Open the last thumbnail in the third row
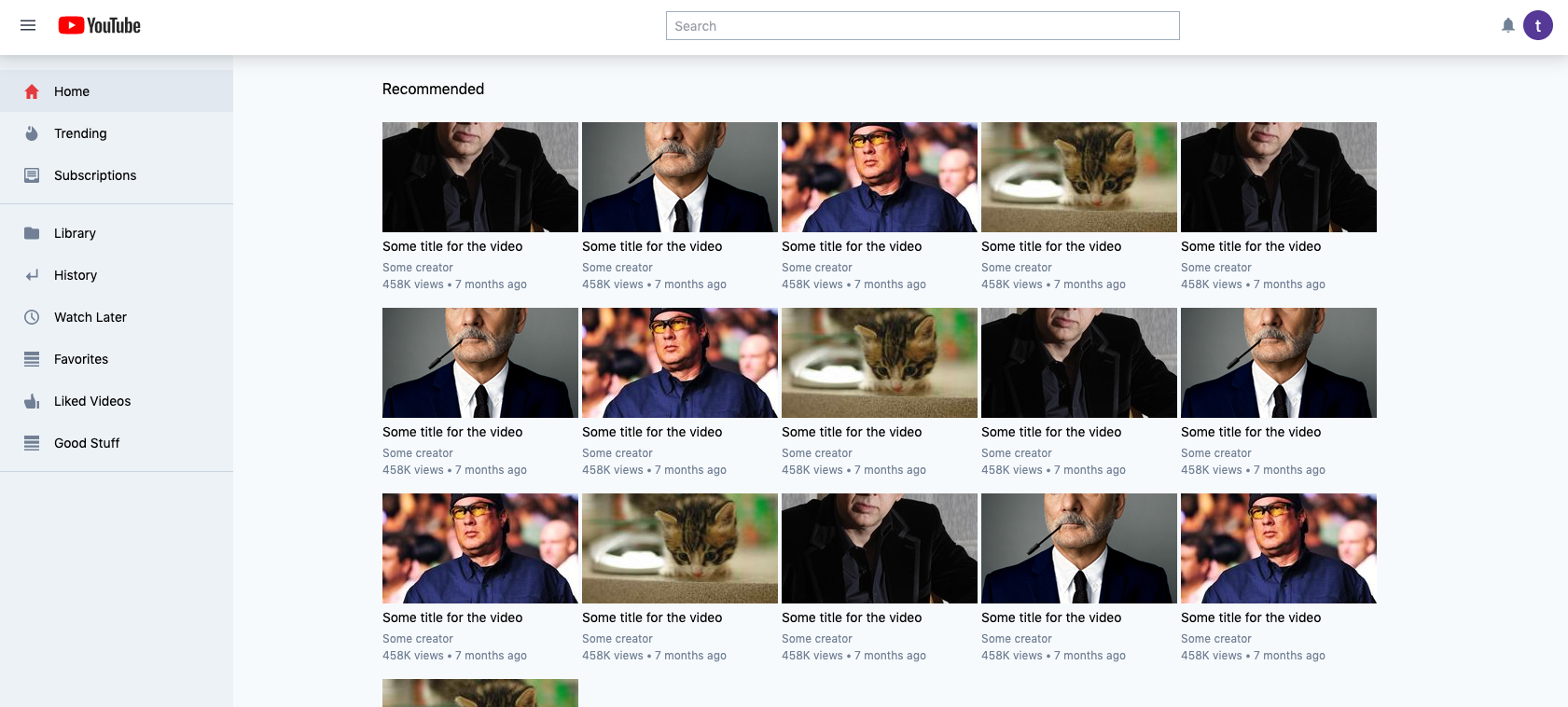The width and height of the screenshot is (1568, 707). tap(1279, 548)
